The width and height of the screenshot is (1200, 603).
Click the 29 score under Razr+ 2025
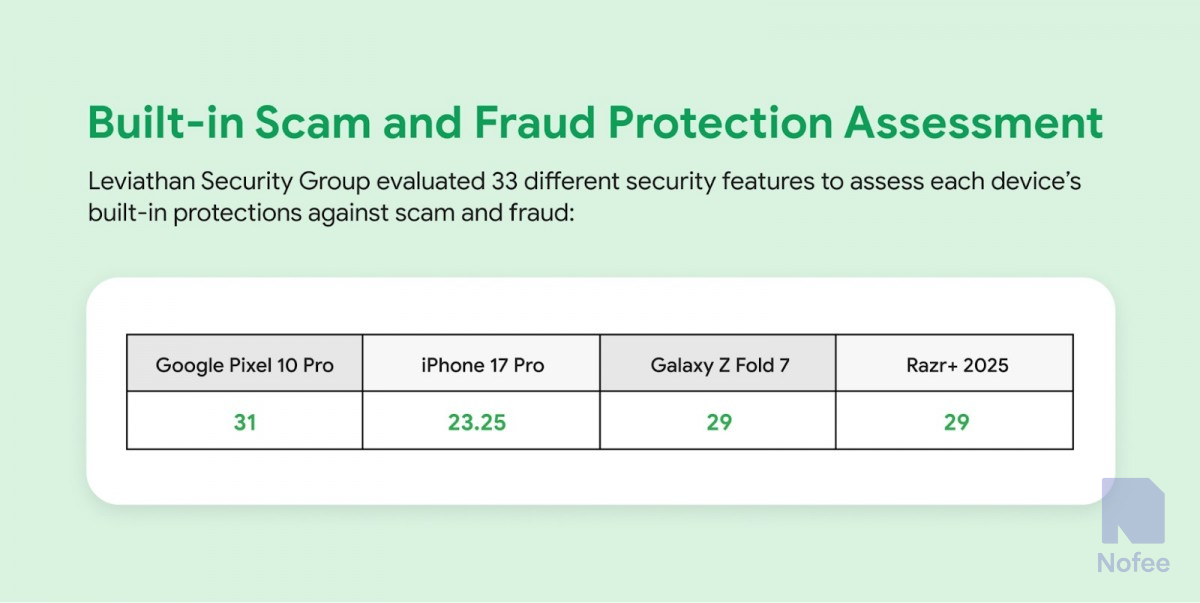(956, 422)
